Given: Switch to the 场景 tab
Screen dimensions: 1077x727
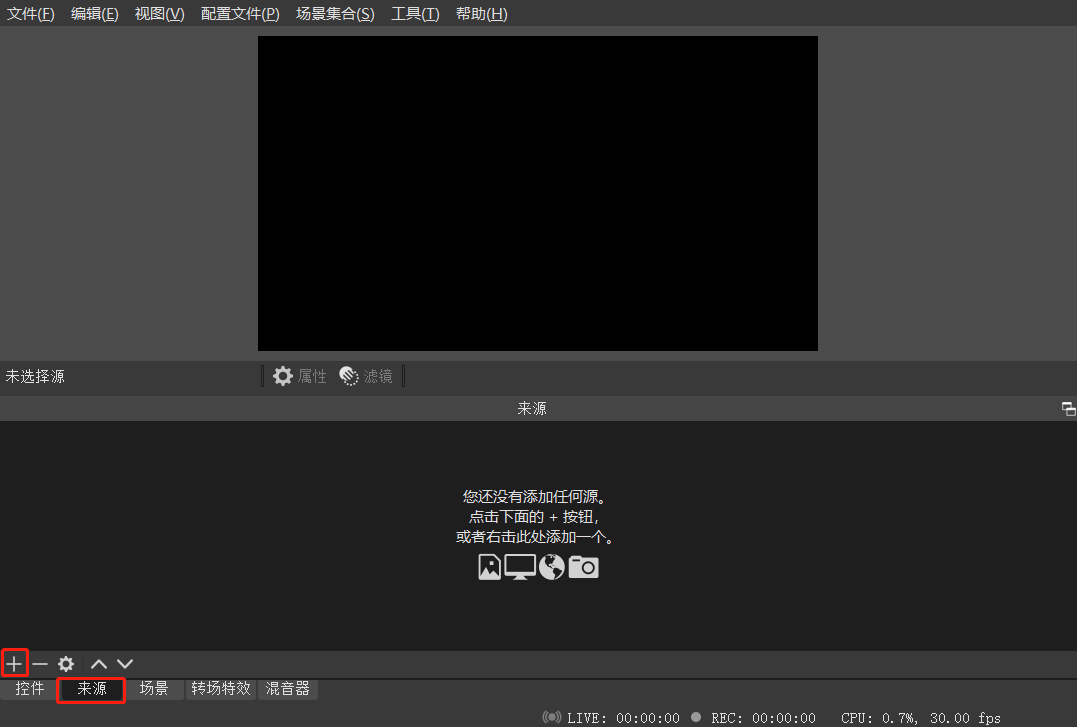Looking at the screenshot, I should (154, 689).
